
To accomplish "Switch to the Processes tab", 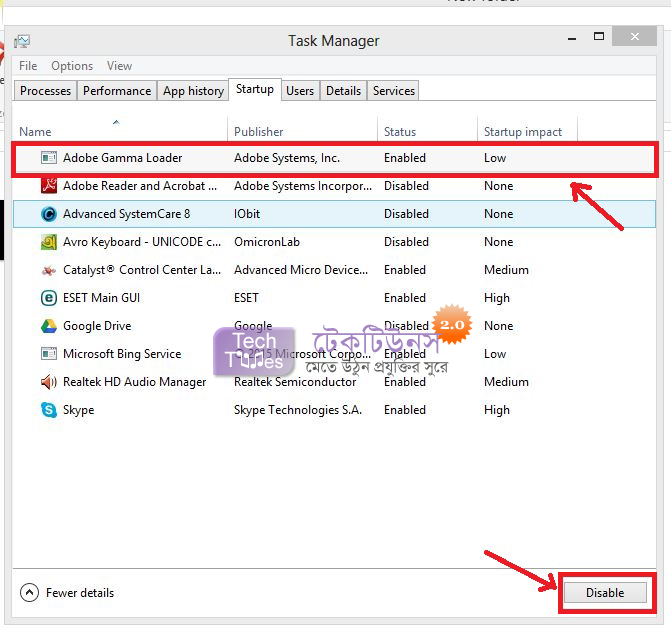I will point(46,91).
